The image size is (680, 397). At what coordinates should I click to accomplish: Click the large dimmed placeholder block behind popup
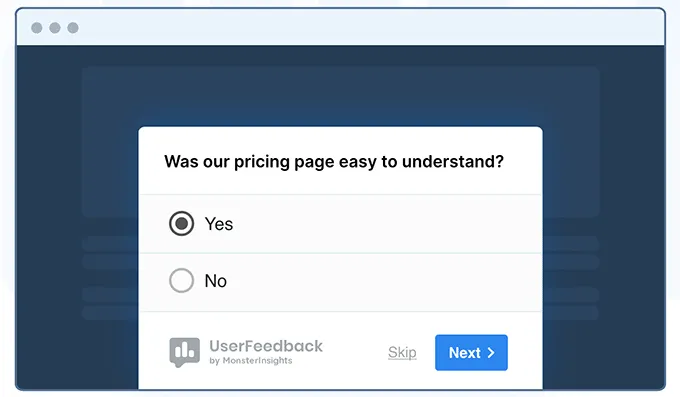340,96
